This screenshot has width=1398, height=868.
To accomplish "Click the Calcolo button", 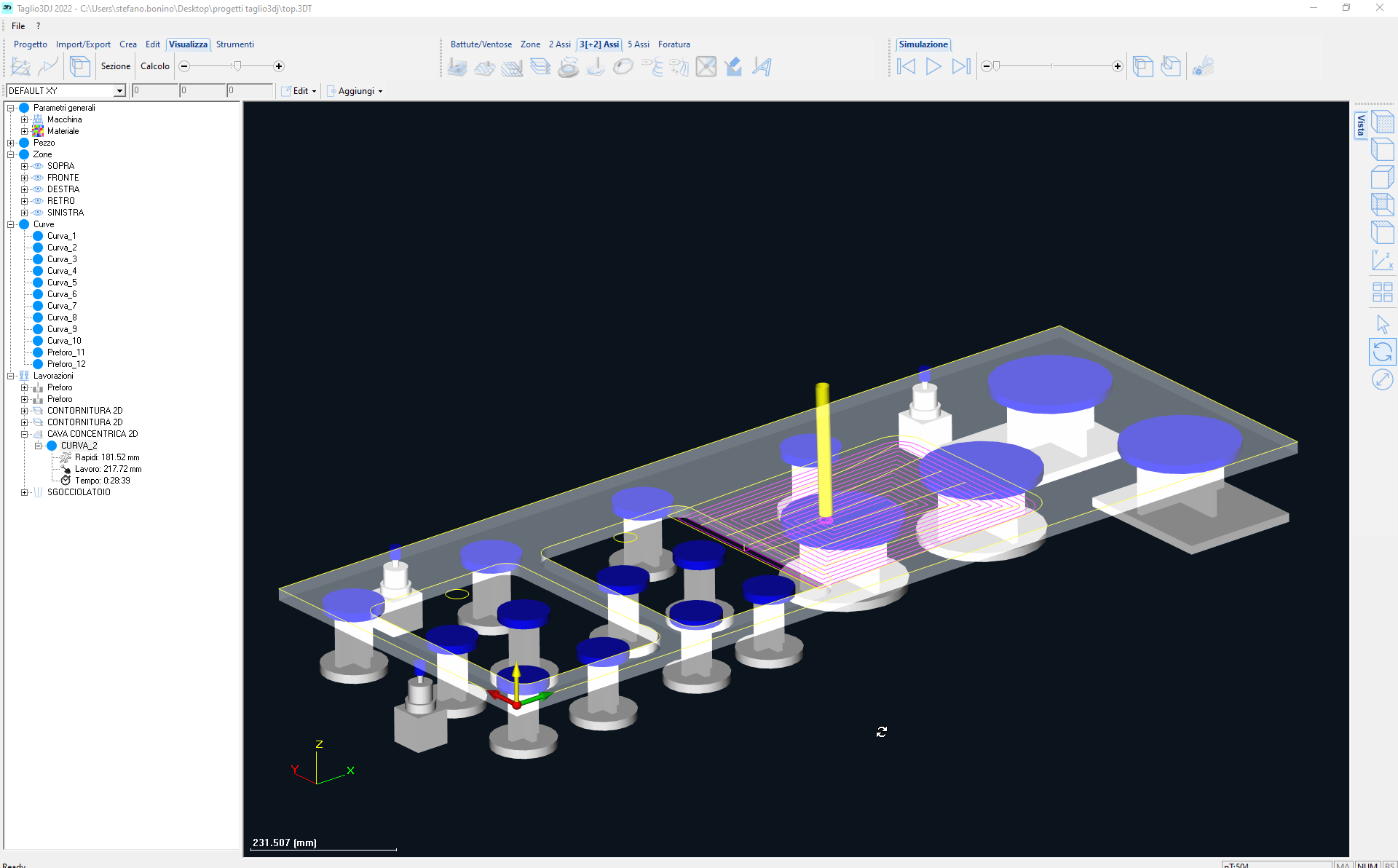I will (154, 66).
